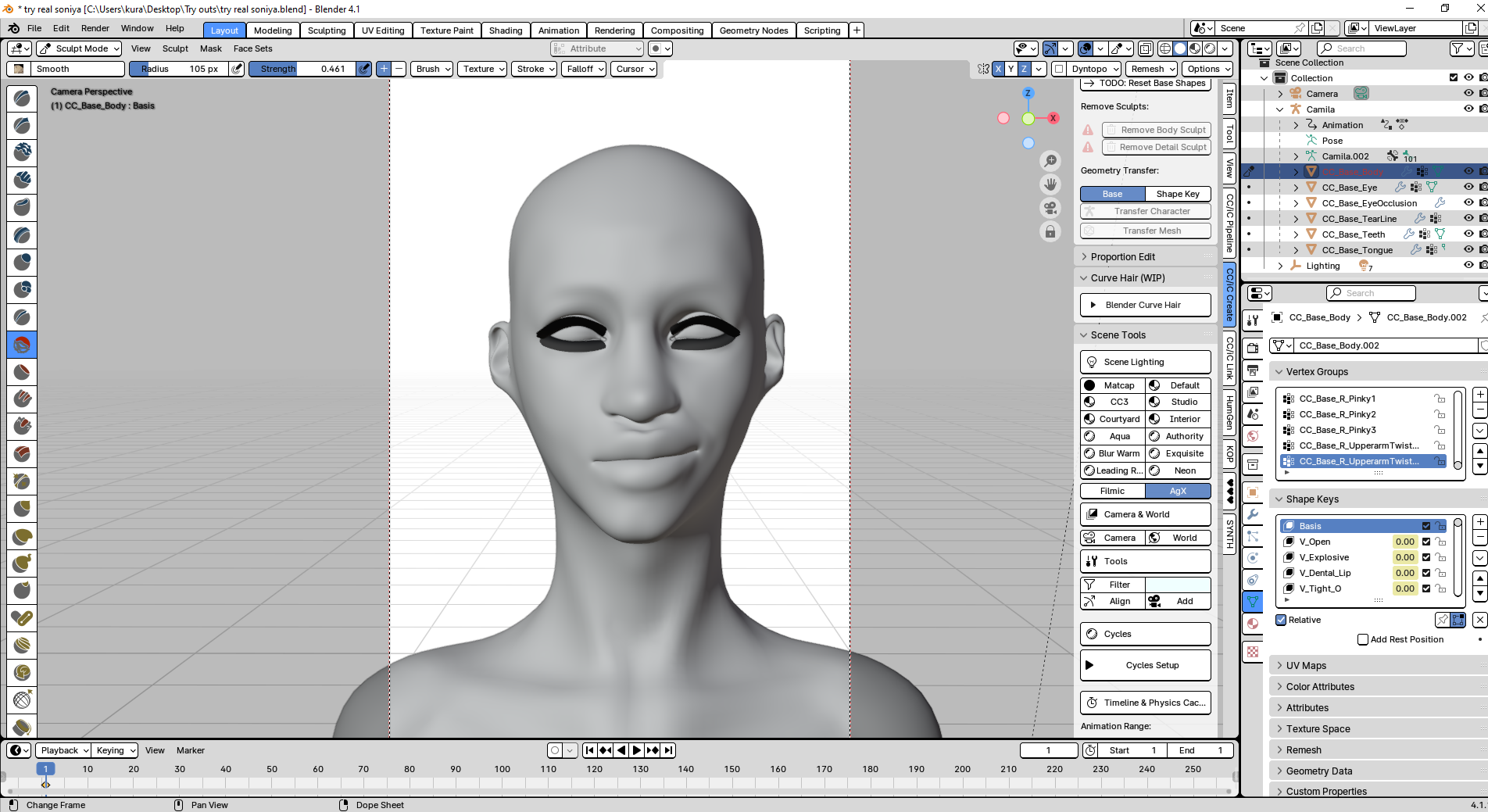
Task: Click the Camera & World button
Action: coord(1146,514)
